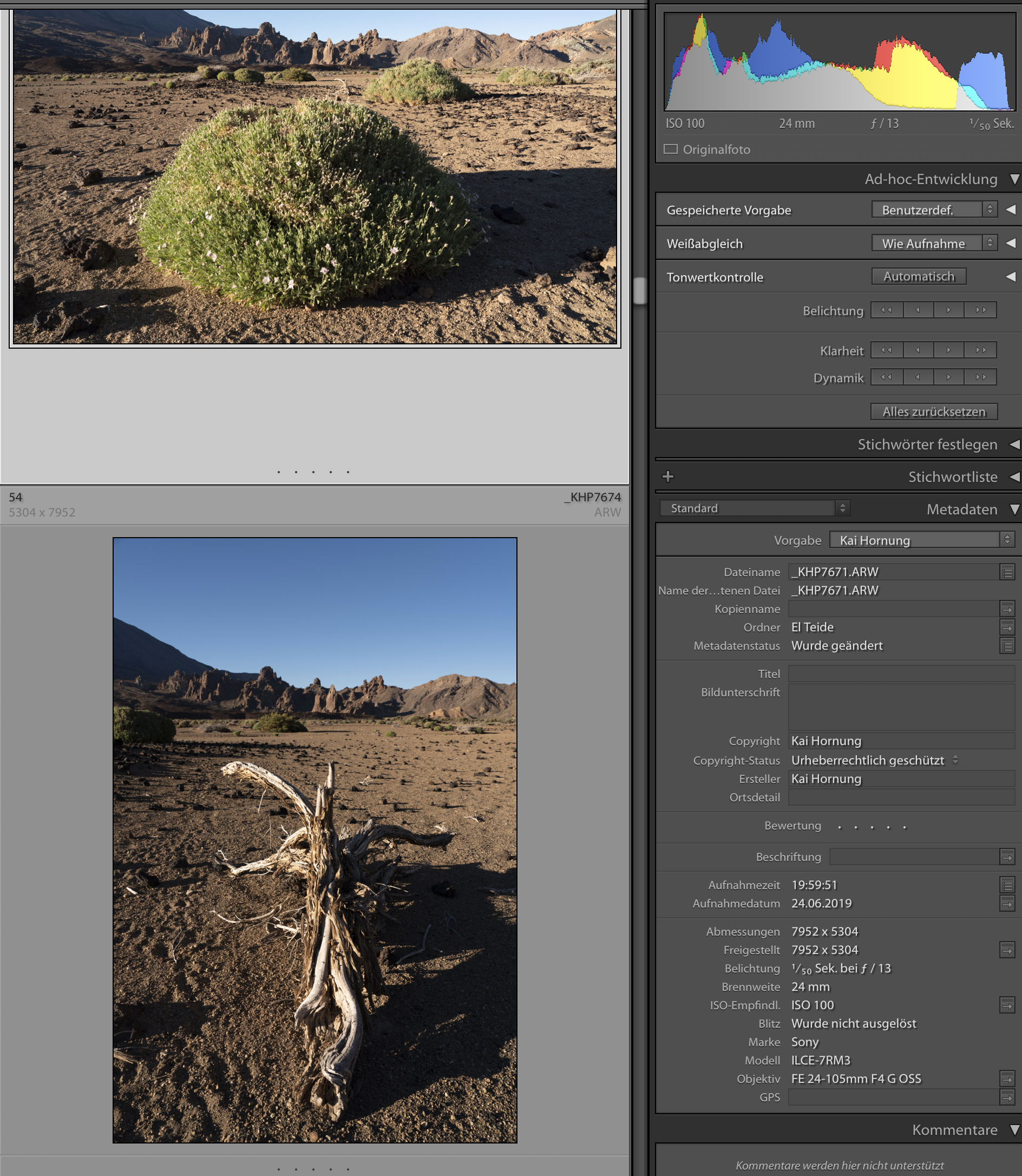
Task: Click the ISO-Empfindl. arrow icon
Action: point(1007,1005)
